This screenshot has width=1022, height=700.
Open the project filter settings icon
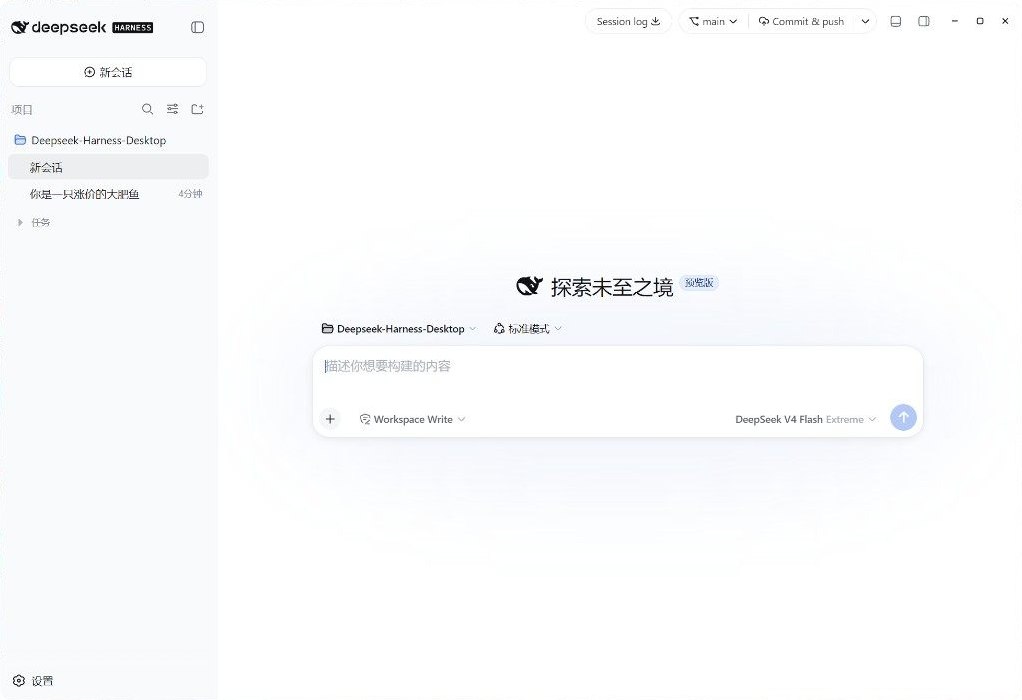click(x=173, y=109)
